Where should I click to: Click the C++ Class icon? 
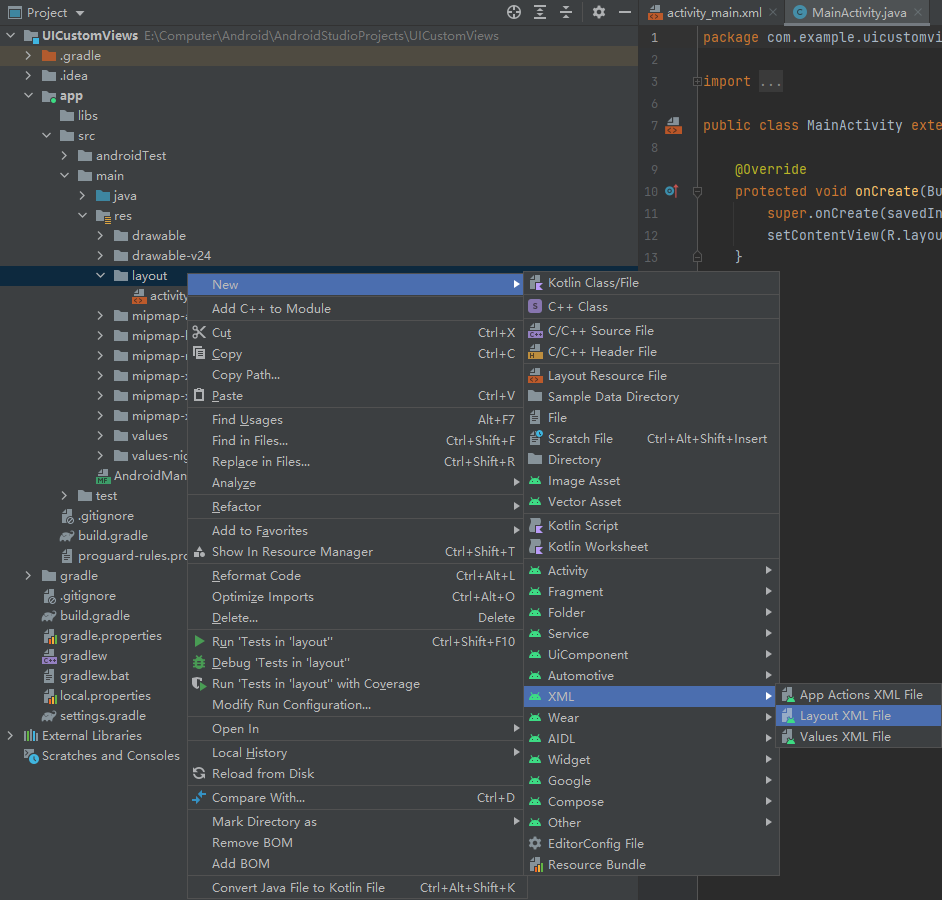click(x=535, y=306)
